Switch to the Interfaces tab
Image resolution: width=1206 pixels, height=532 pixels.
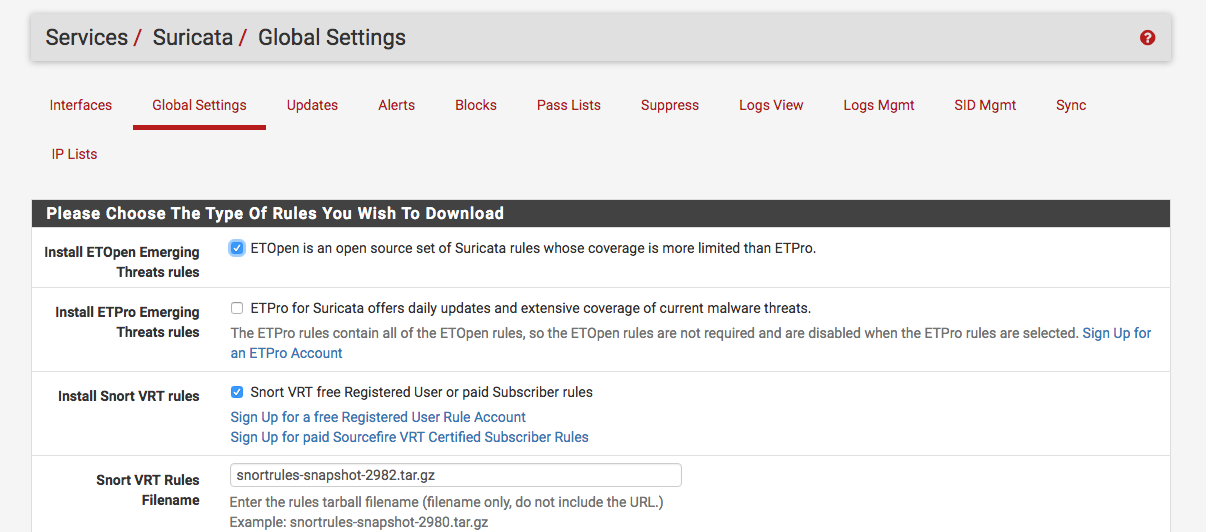click(x=81, y=105)
